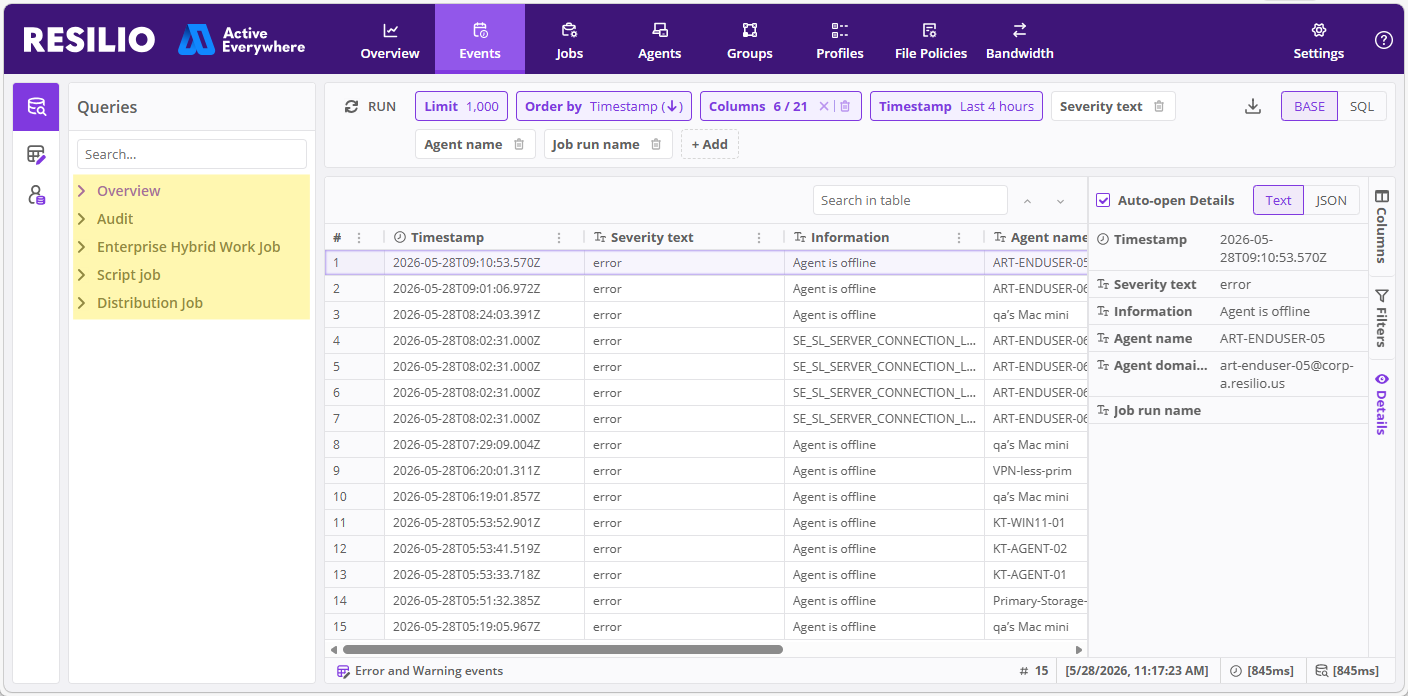Click the help question mark icon

[x=1383, y=40]
